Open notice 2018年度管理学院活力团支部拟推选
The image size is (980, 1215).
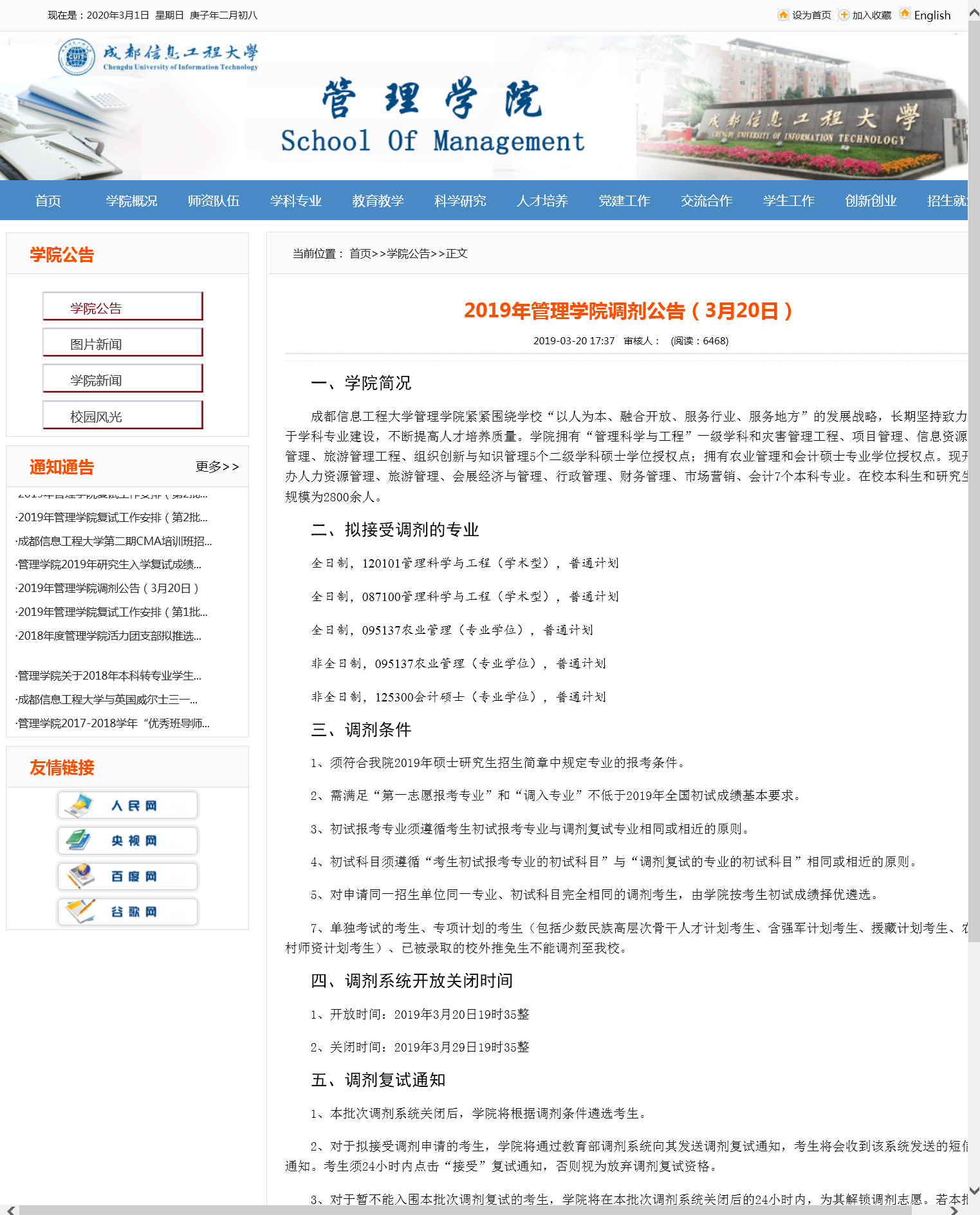[x=108, y=636]
